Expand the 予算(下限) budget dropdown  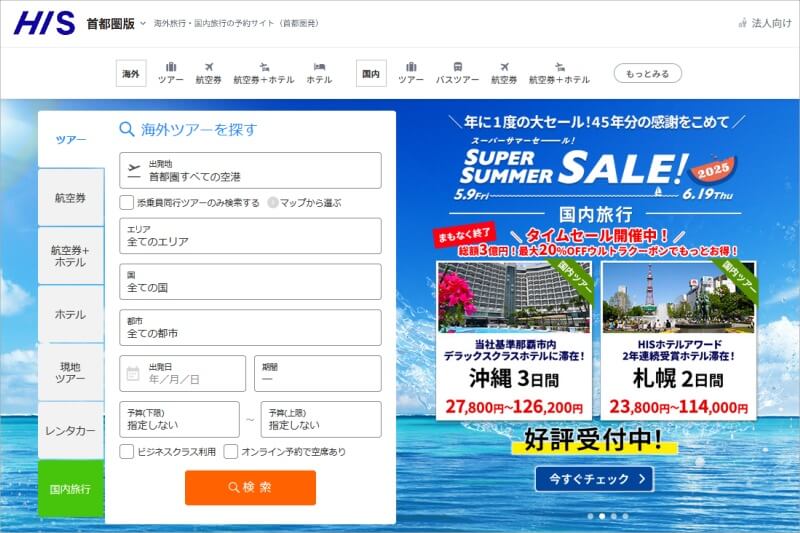[180, 419]
